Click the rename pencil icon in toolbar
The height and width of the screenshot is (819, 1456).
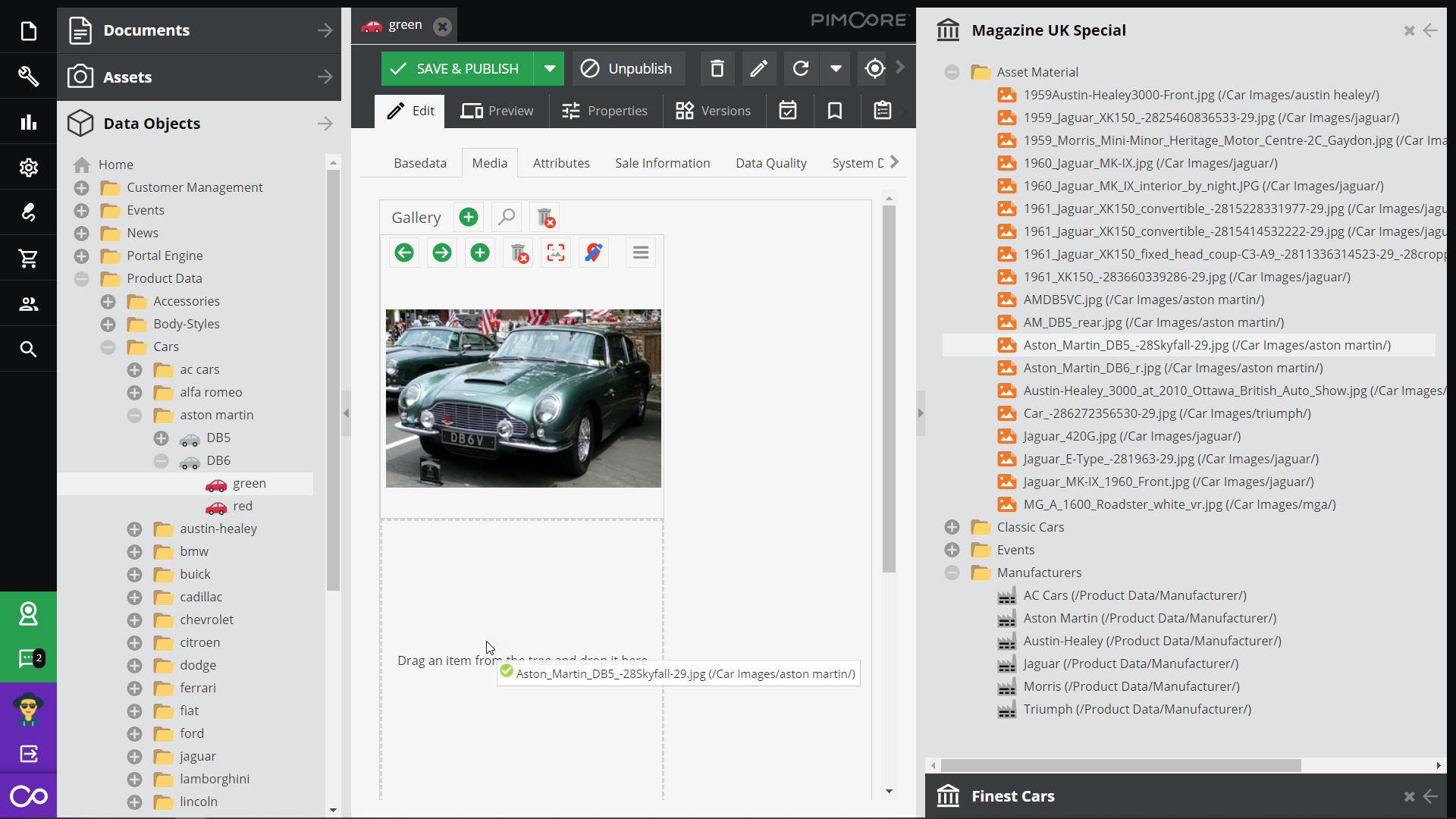coord(758,69)
